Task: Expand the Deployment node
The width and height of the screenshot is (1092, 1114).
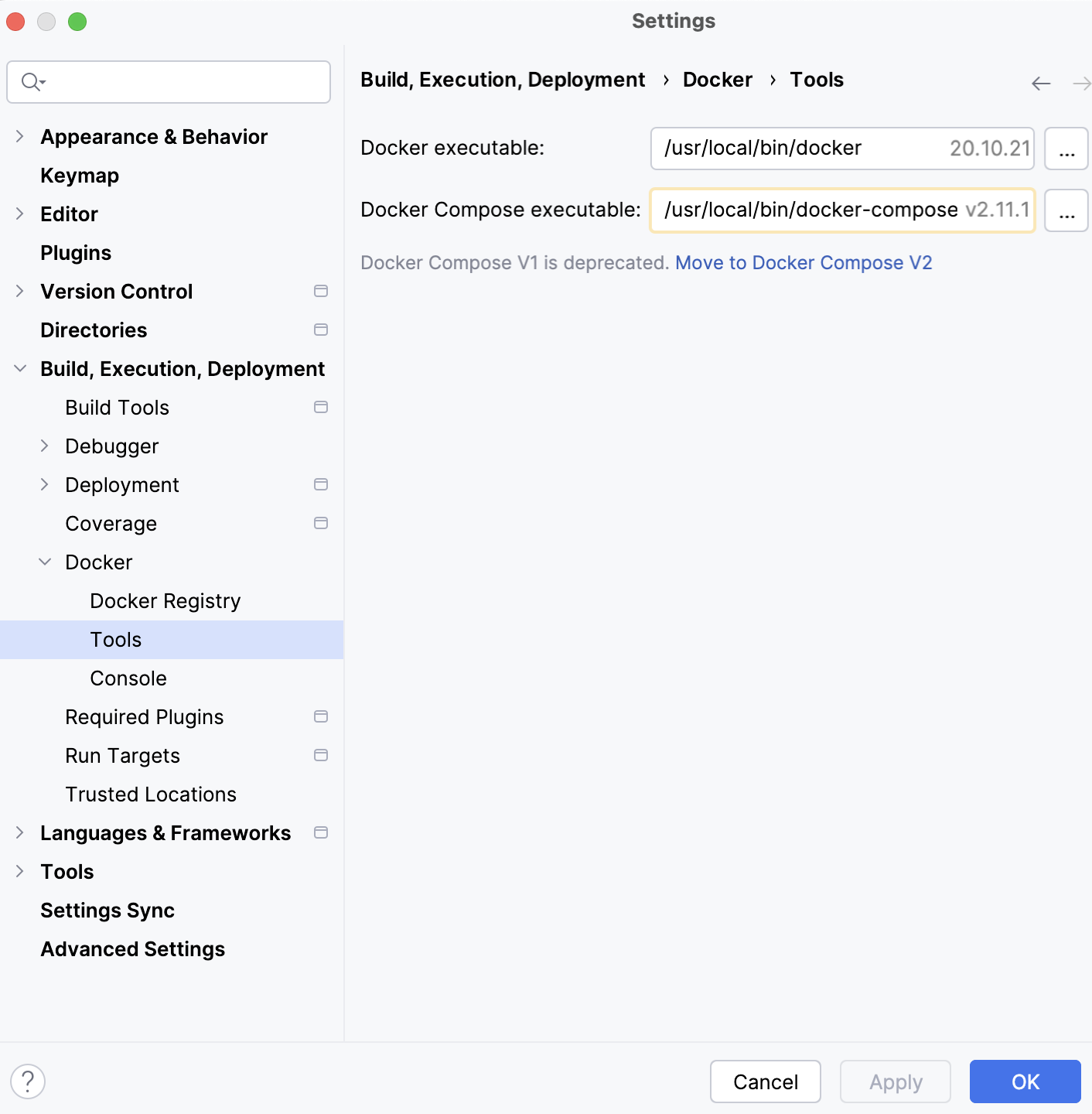Action: point(45,484)
